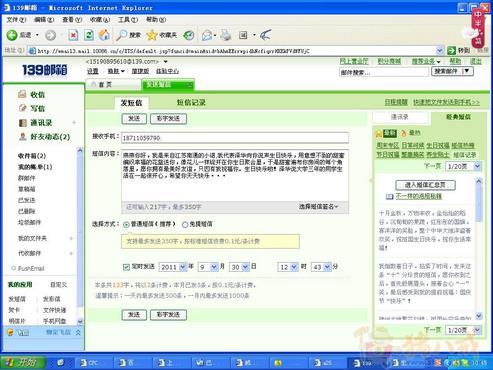Click the 进入短信汇总页 button
Image resolution: width=493 pixels, height=370 pixels.
click(x=425, y=185)
